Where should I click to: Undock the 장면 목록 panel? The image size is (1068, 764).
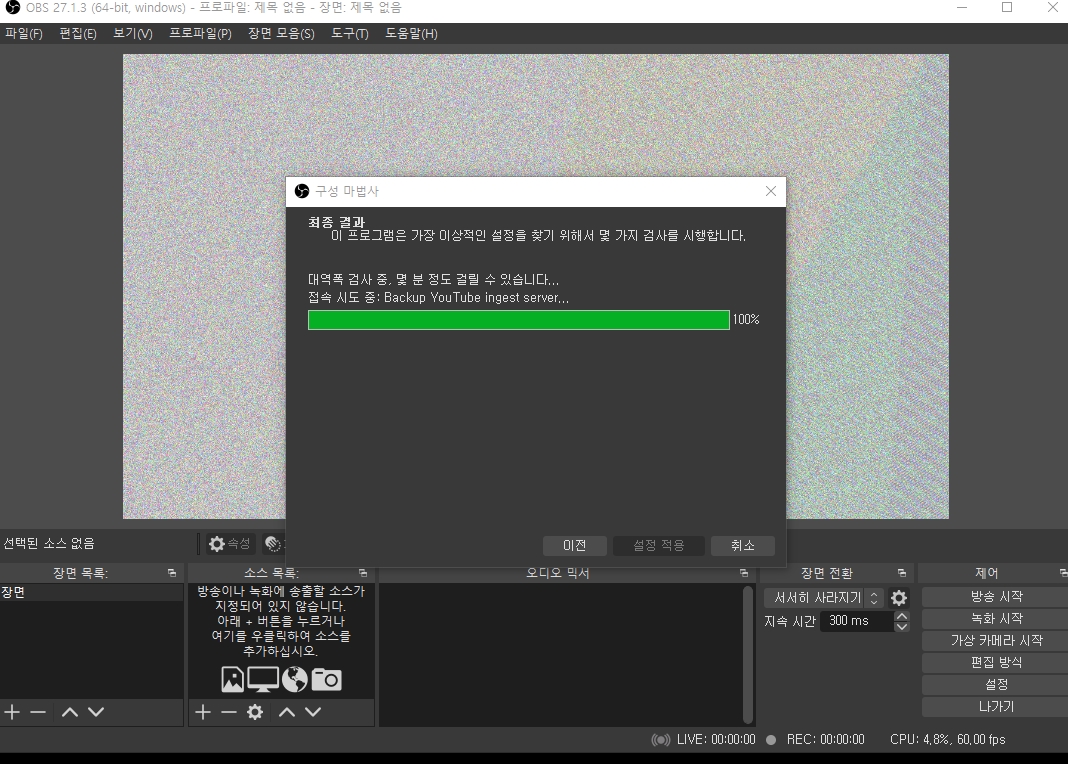point(172,573)
